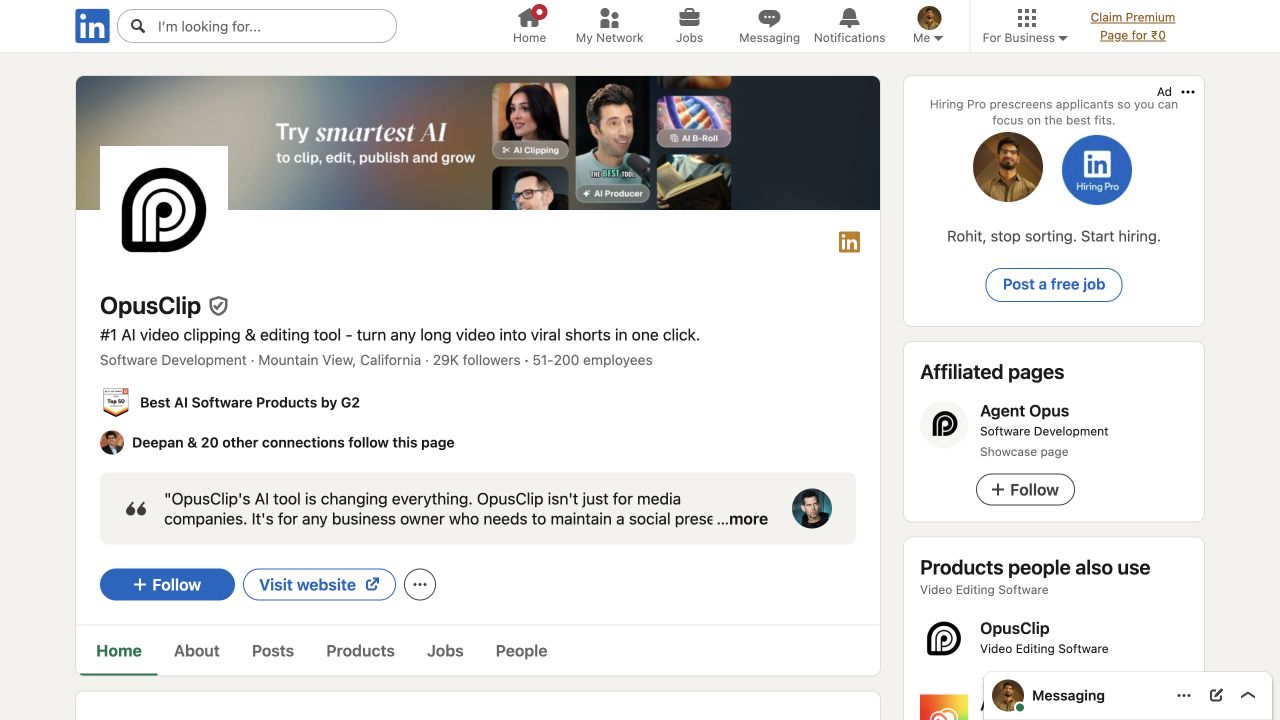This screenshot has width=1280, height=720.
Task: Open My Network from the navbar
Action: pyautogui.click(x=609, y=26)
